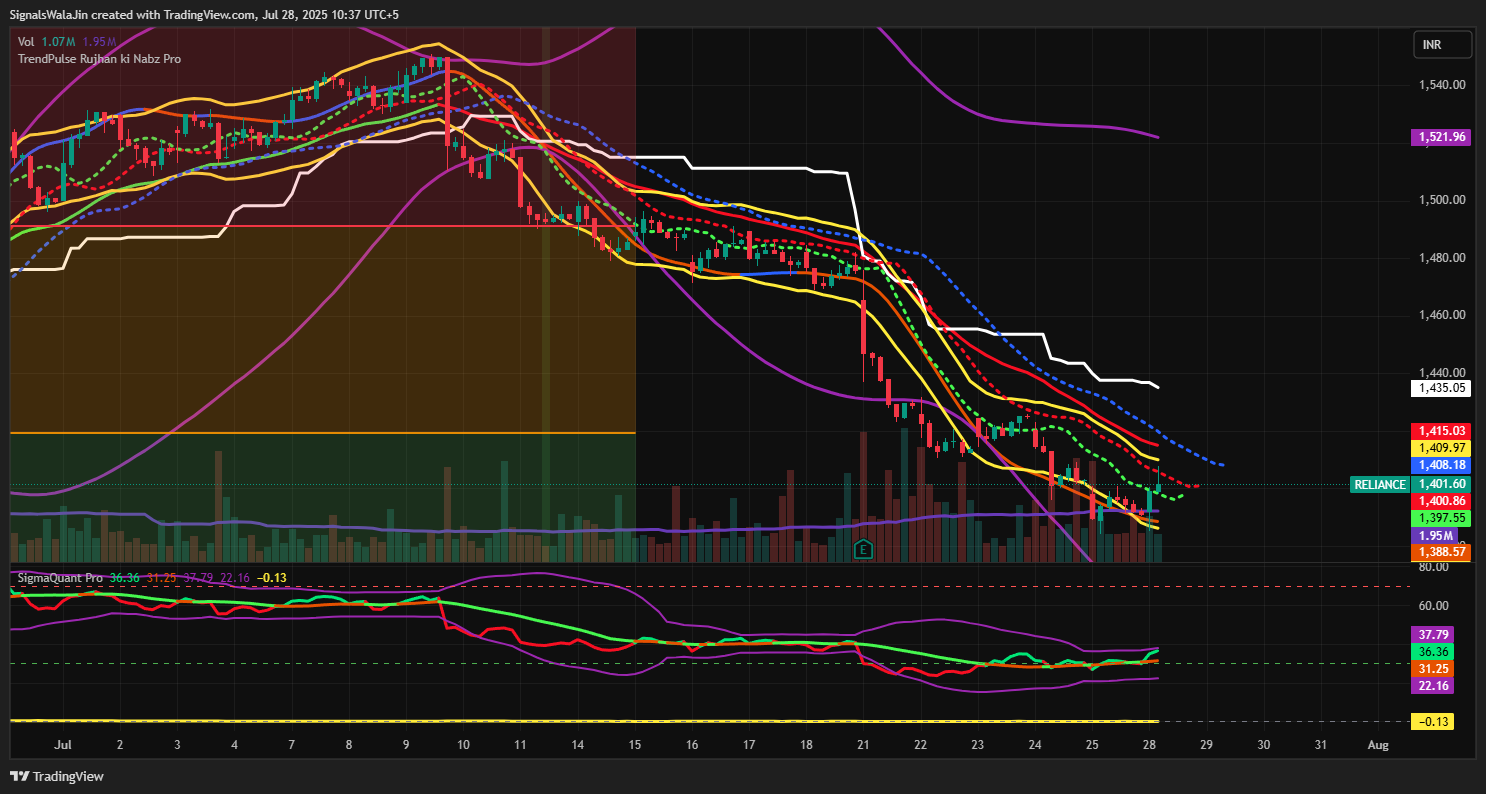Click the Aug label on time axis
The image size is (1486, 794).
(x=1378, y=745)
